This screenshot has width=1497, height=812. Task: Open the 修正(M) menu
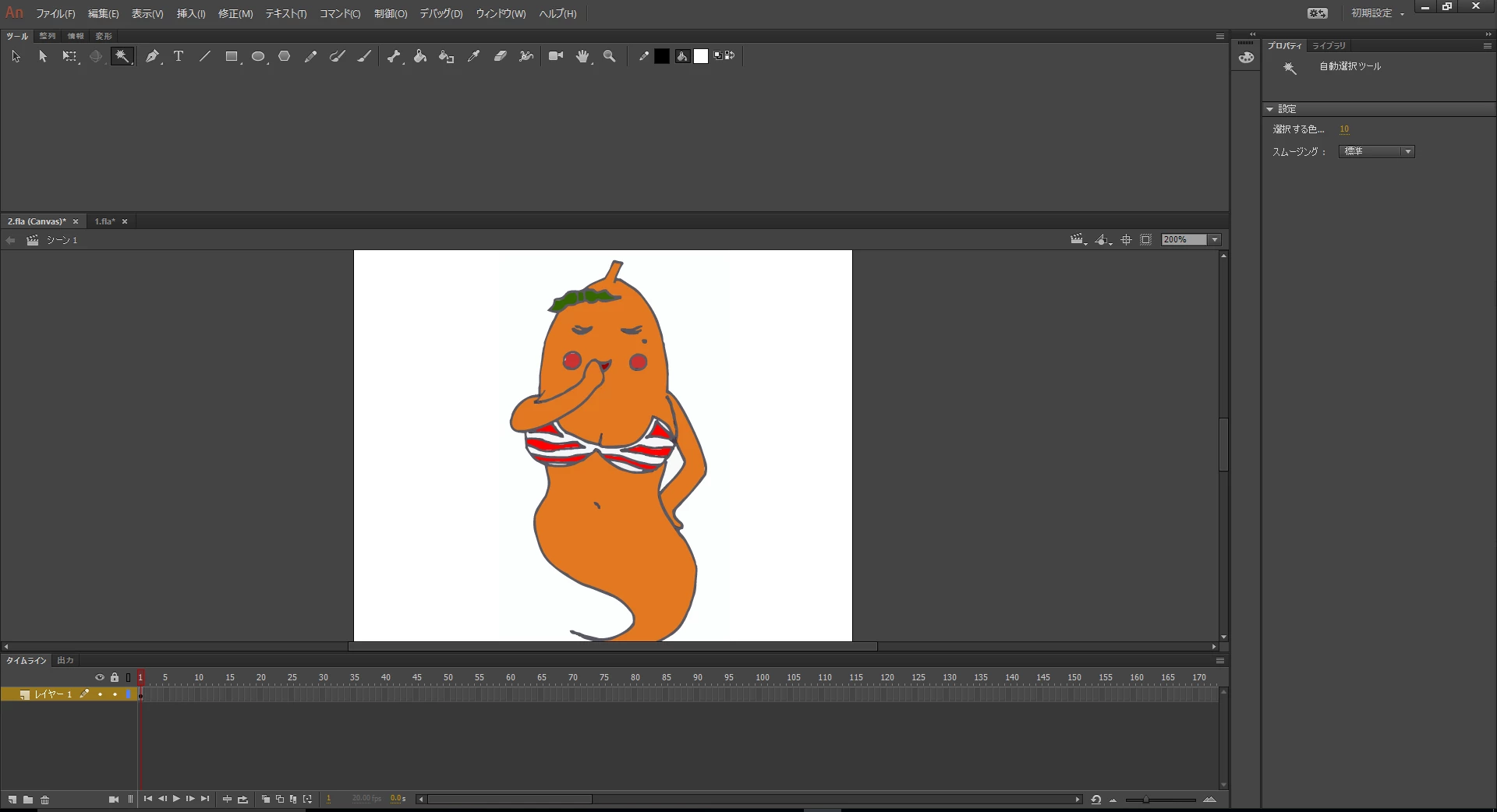[235, 14]
